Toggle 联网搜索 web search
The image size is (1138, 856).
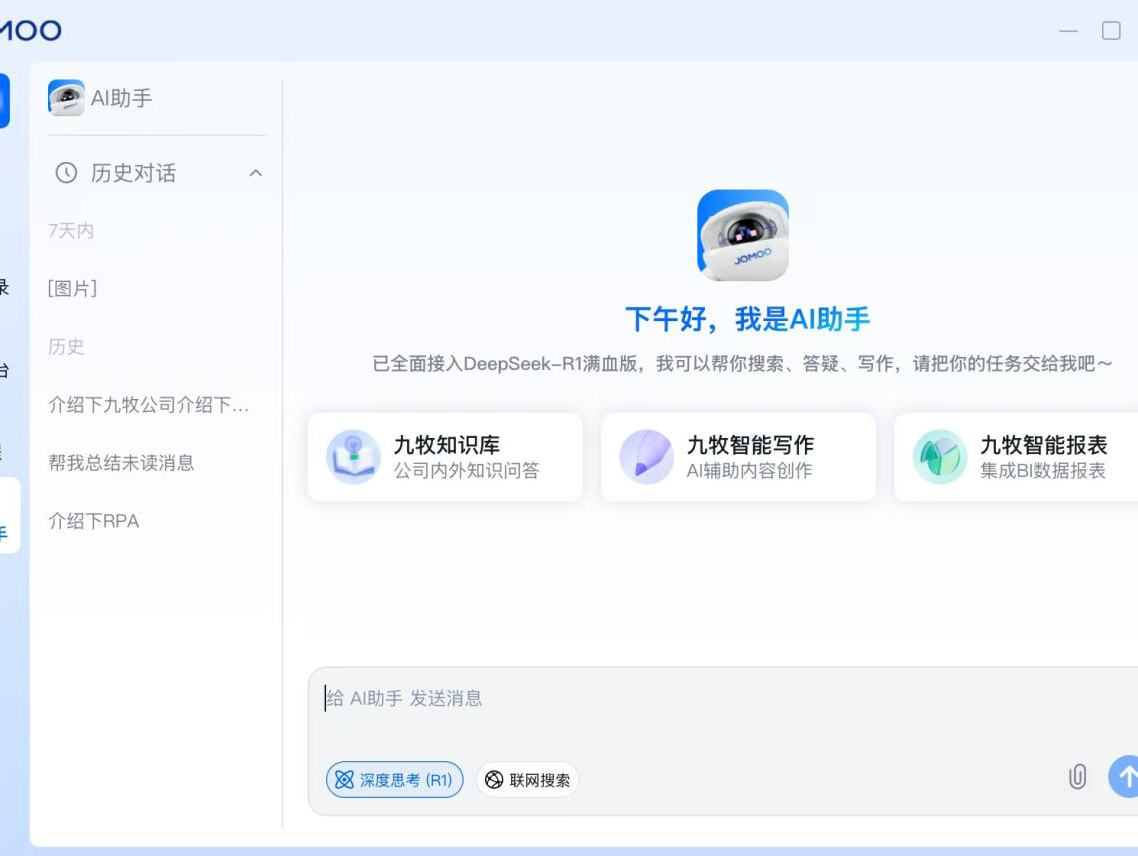pyautogui.click(x=528, y=780)
